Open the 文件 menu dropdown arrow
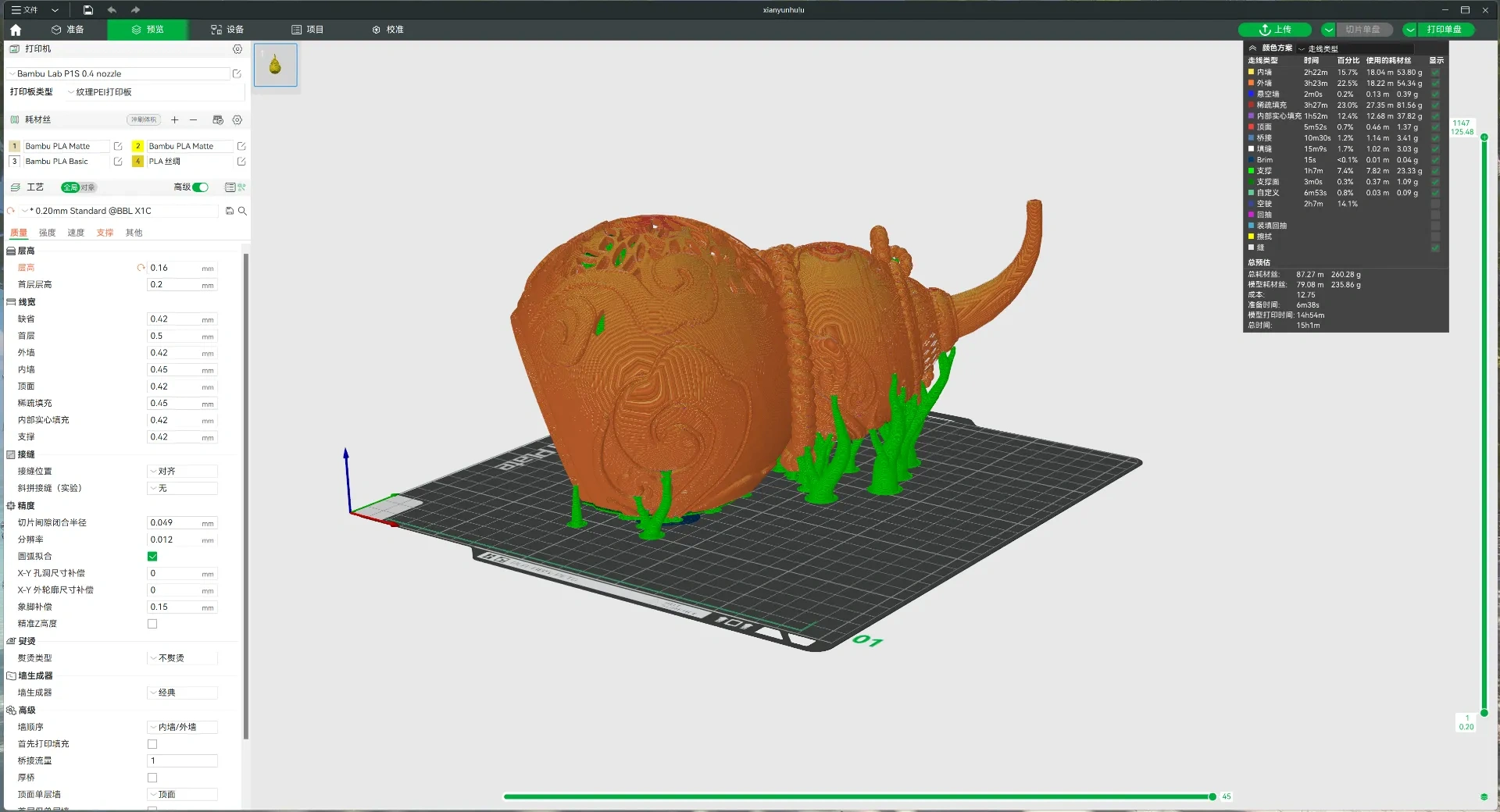The image size is (1500, 812). pyautogui.click(x=55, y=10)
